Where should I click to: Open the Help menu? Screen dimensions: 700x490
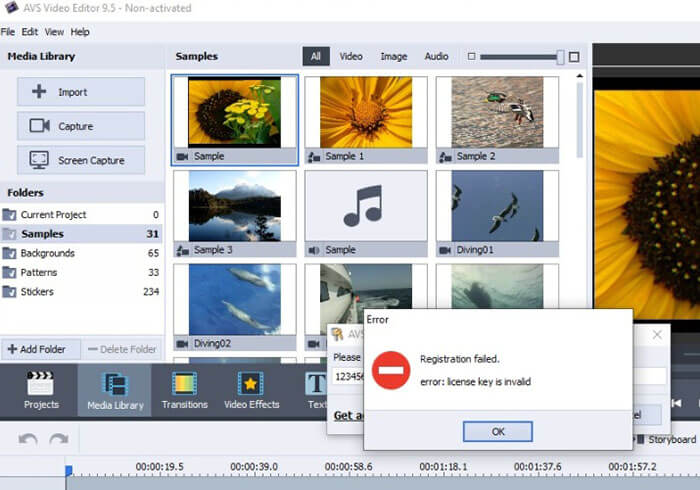tap(80, 32)
